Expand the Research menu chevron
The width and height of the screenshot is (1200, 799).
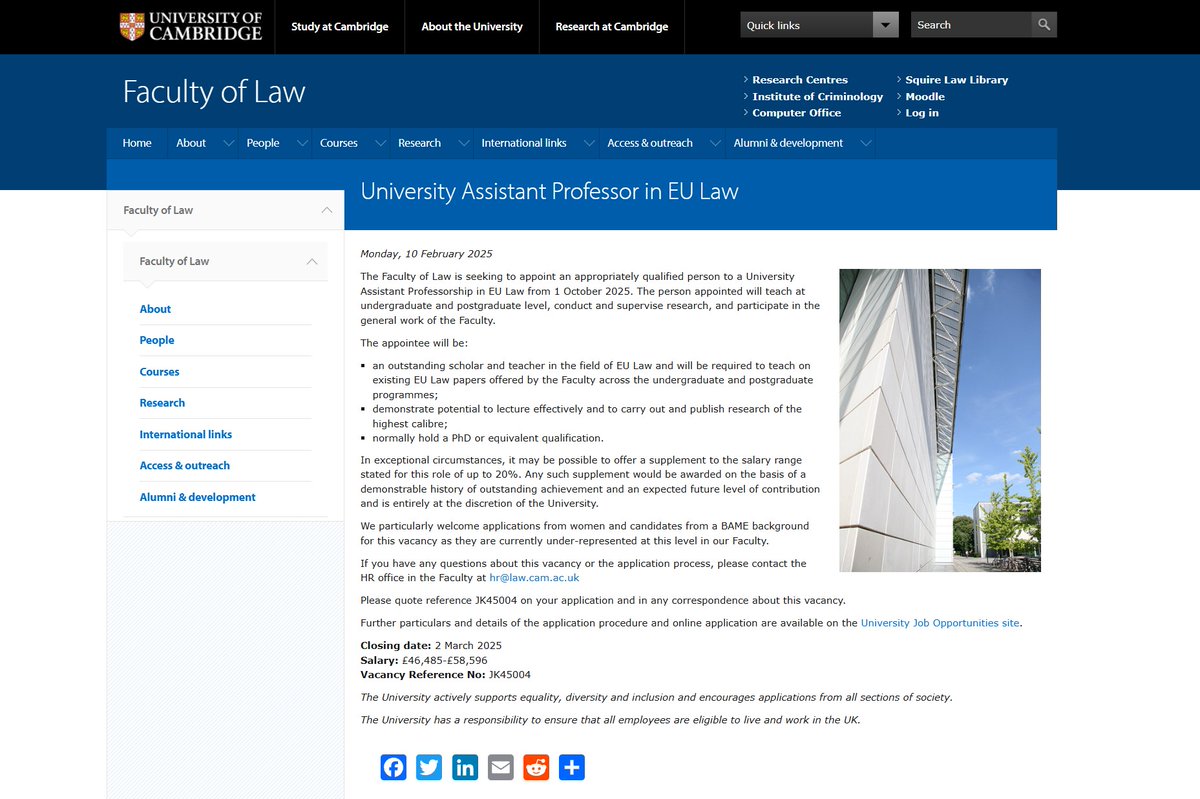pyautogui.click(x=464, y=143)
